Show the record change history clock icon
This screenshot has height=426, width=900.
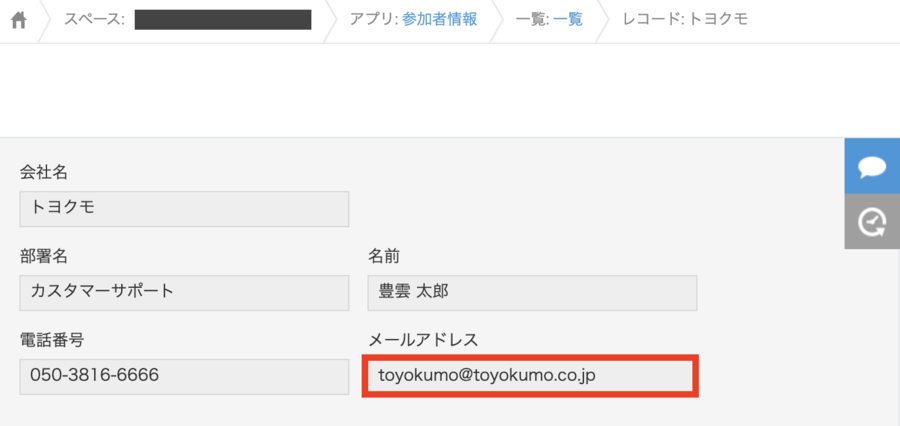pos(872,222)
